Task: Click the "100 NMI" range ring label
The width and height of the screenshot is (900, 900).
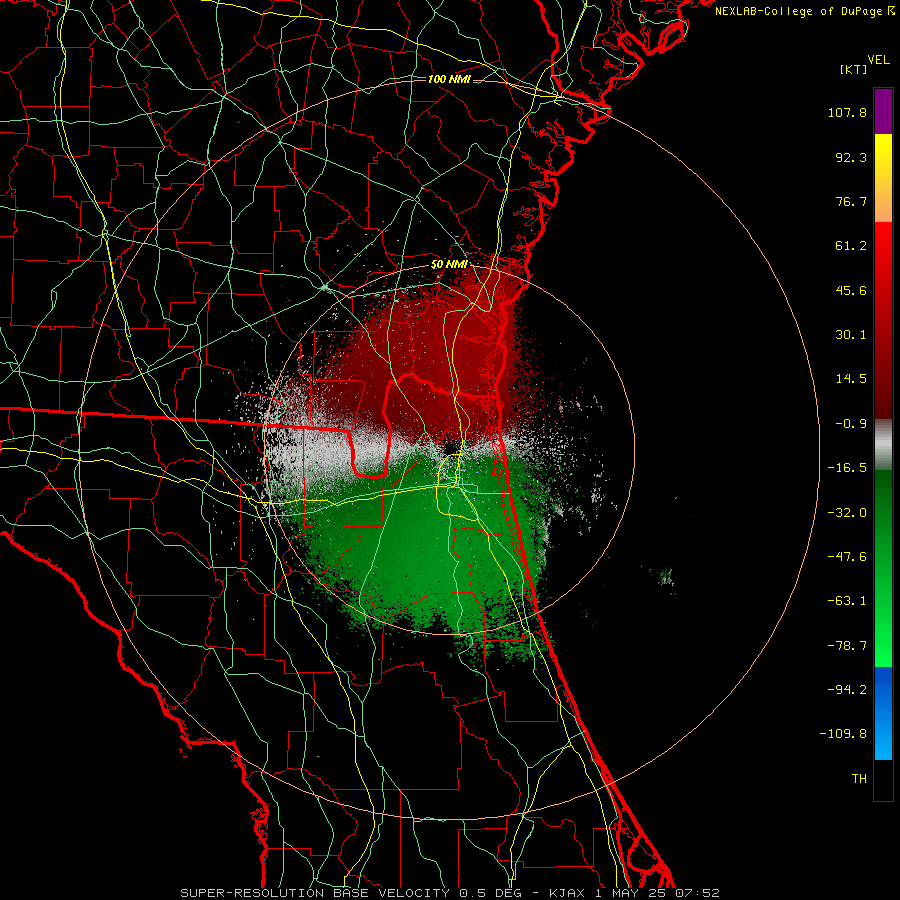Action: point(449,79)
